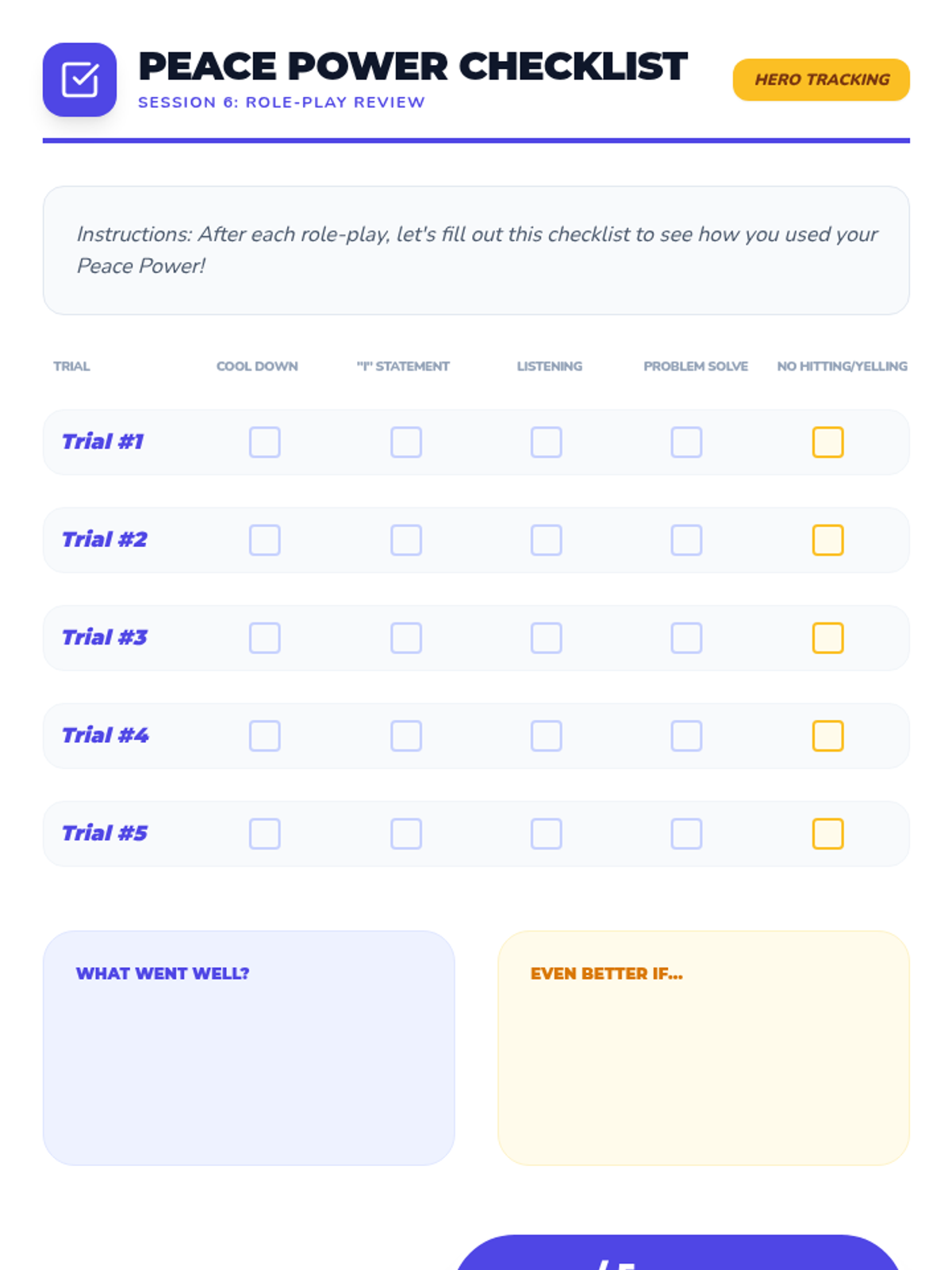Tick "I" Statement box for Trial #3

[406, 638]
